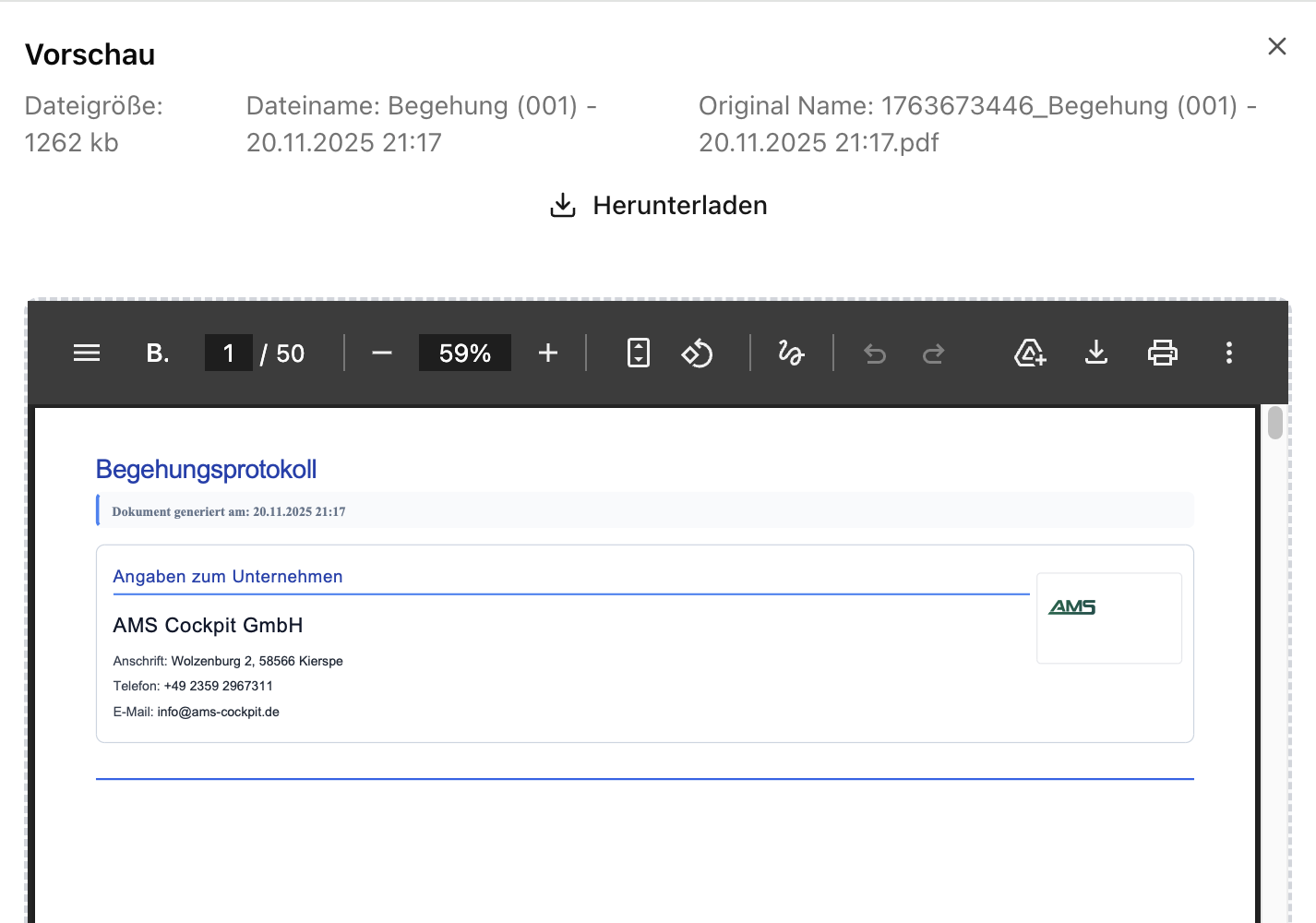The width and height of the screenshot is (1316, 923).
Task: Click the zoom out minus icon
Action: click(x=382, y=353)
